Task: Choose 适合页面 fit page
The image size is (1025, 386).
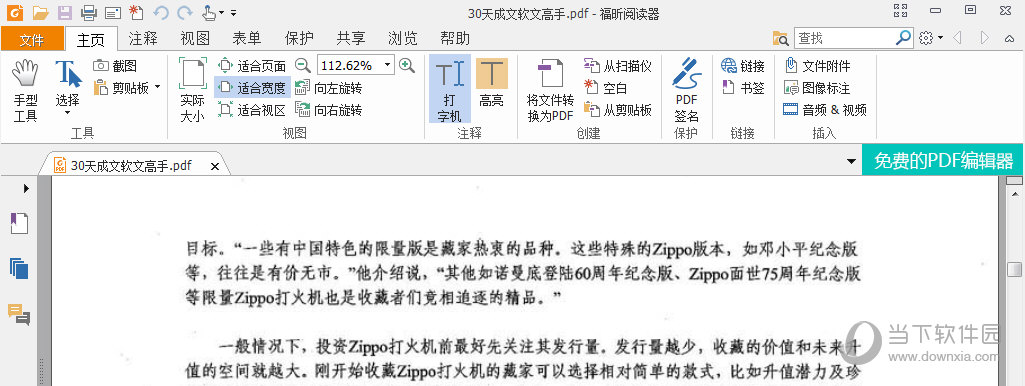Action: (x=252, y=66)
